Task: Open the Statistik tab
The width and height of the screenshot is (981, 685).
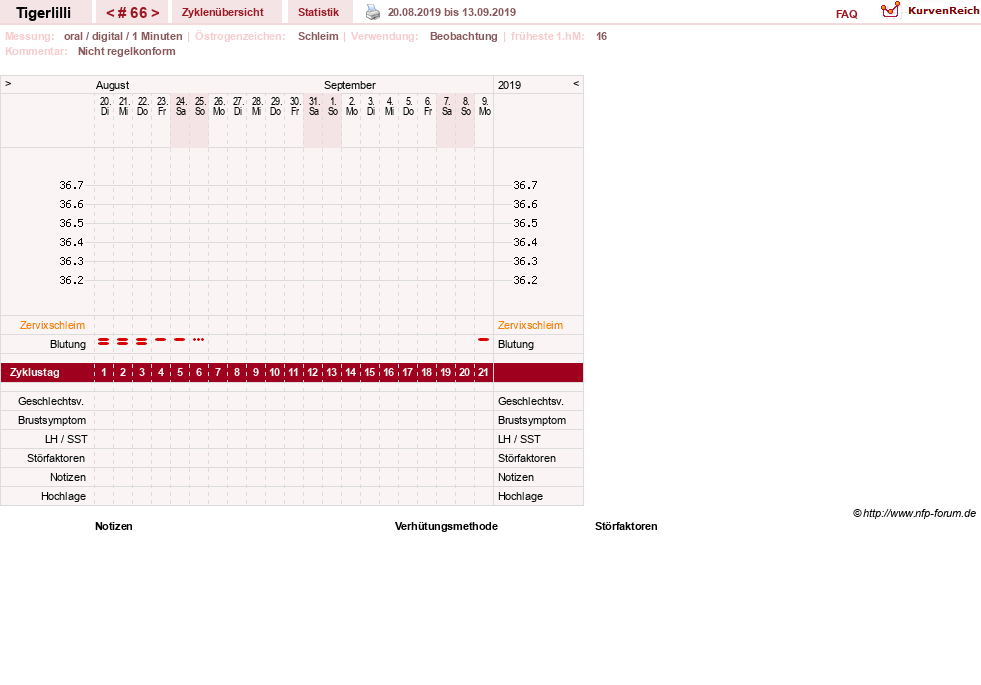Action: coord(318,12)
